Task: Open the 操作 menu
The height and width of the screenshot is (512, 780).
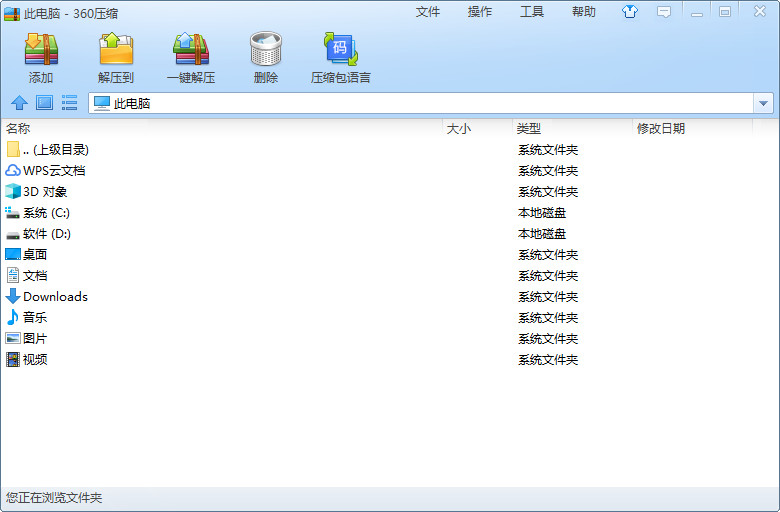Action: coord(480,11)
